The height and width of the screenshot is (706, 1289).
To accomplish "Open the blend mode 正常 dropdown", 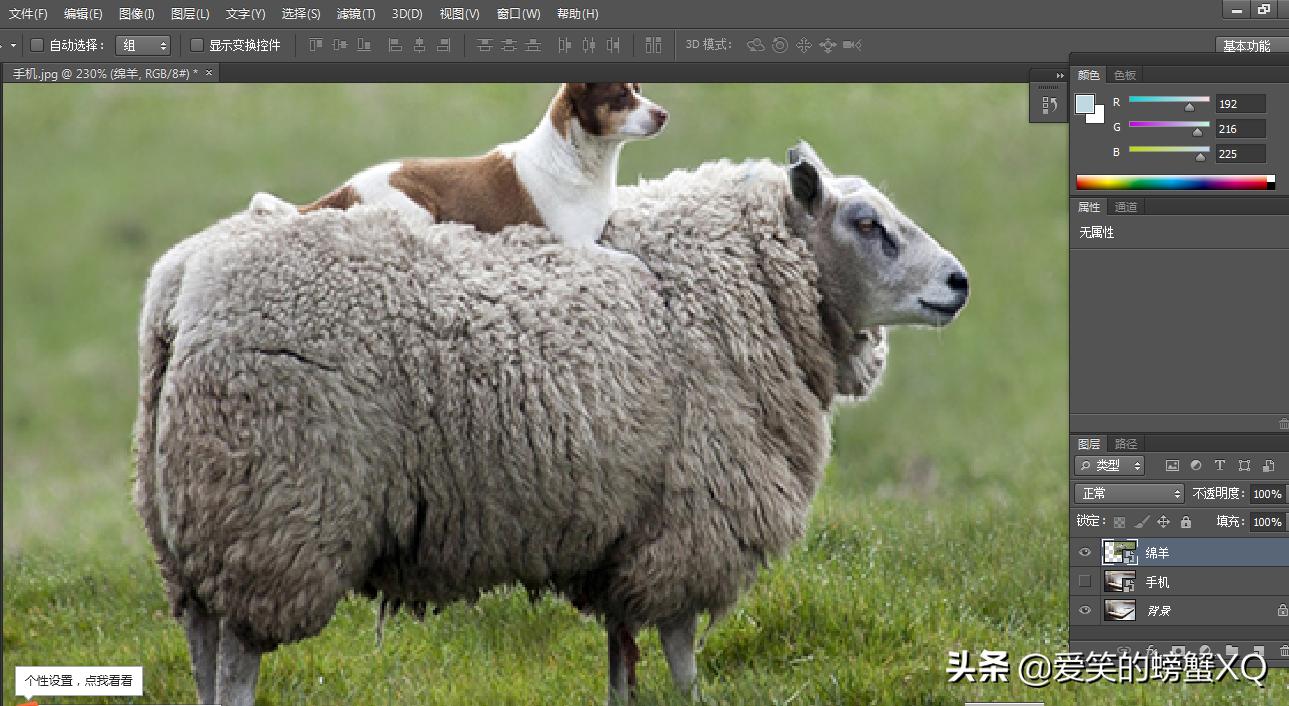I will [1128, 493].
